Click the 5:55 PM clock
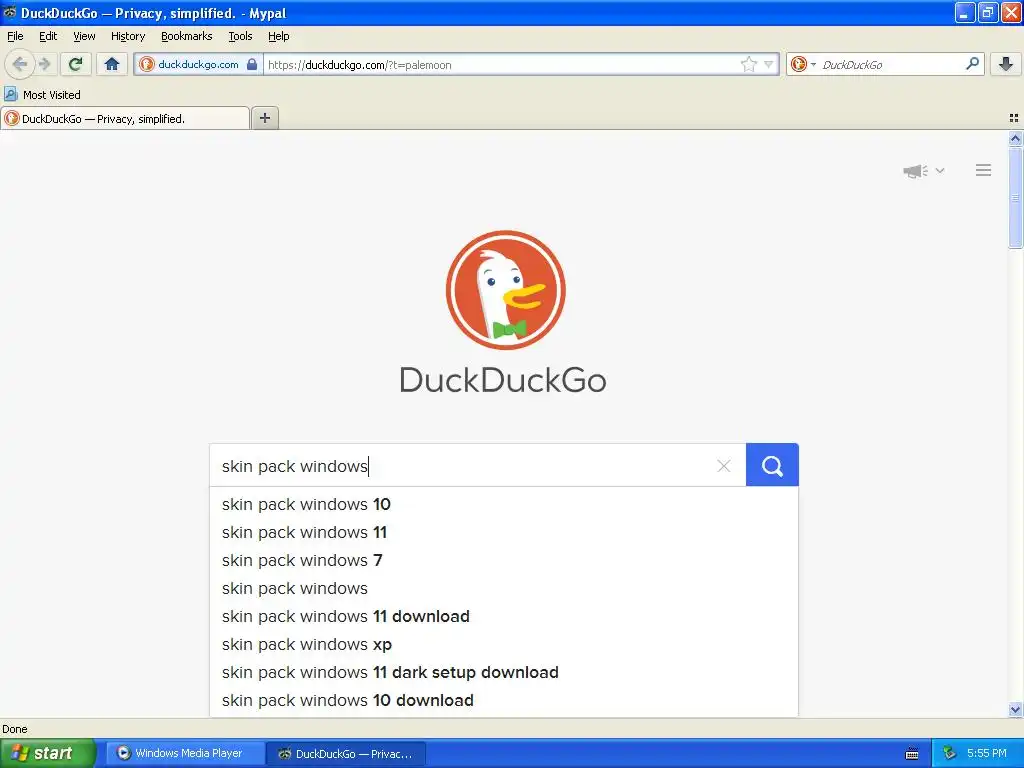 tap(986, 753)
